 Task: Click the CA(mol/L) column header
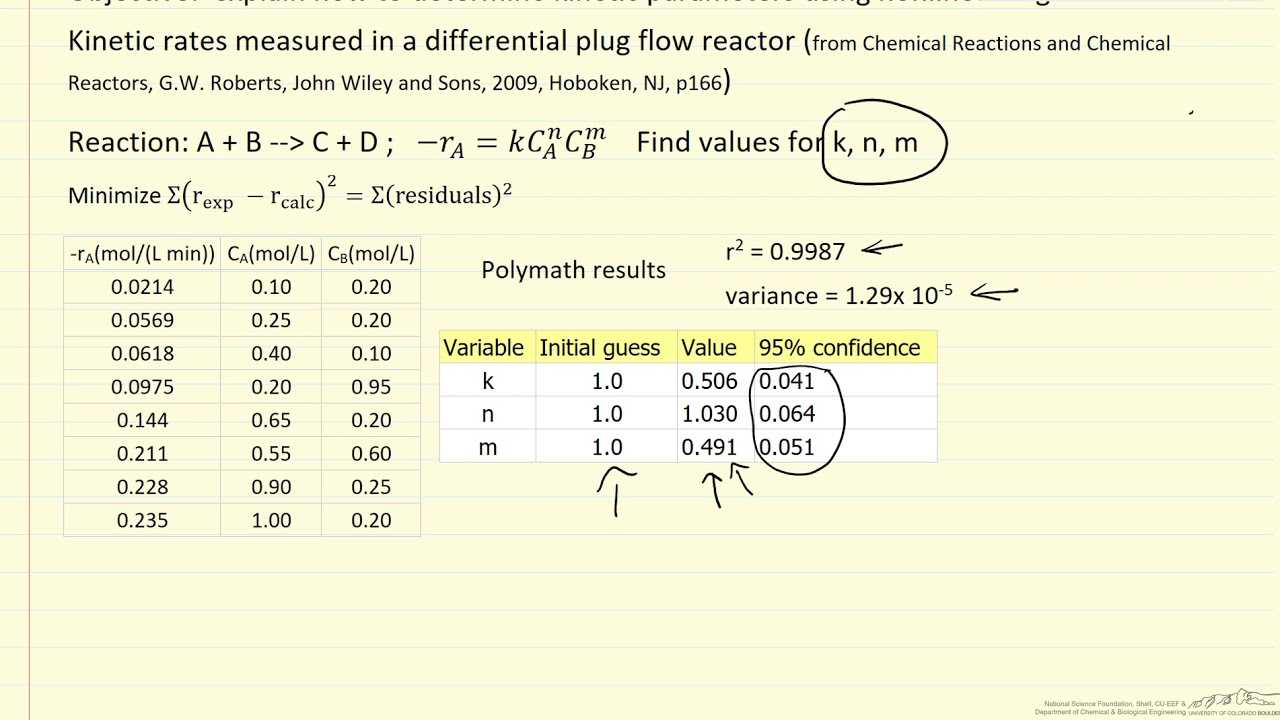[x=271, y=254]
